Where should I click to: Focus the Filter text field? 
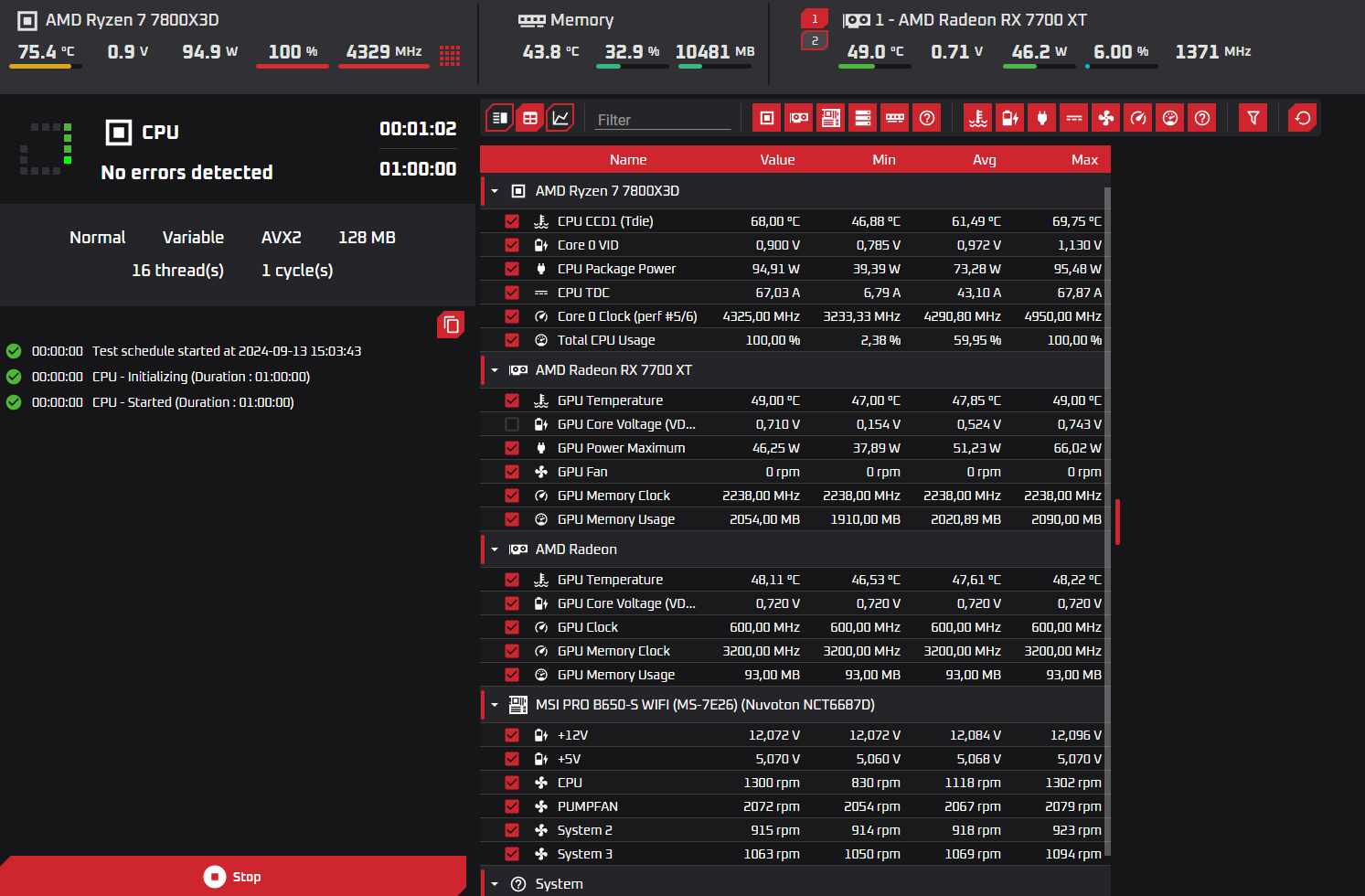[663, 120]
